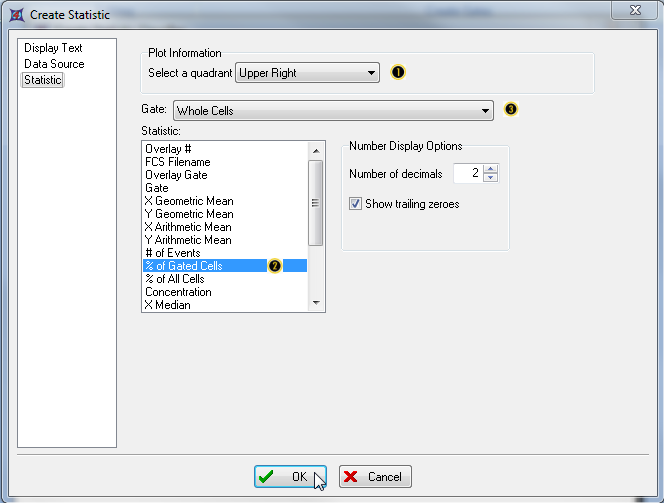
Task: Choose X Median statistic
Action: point(225,305)
